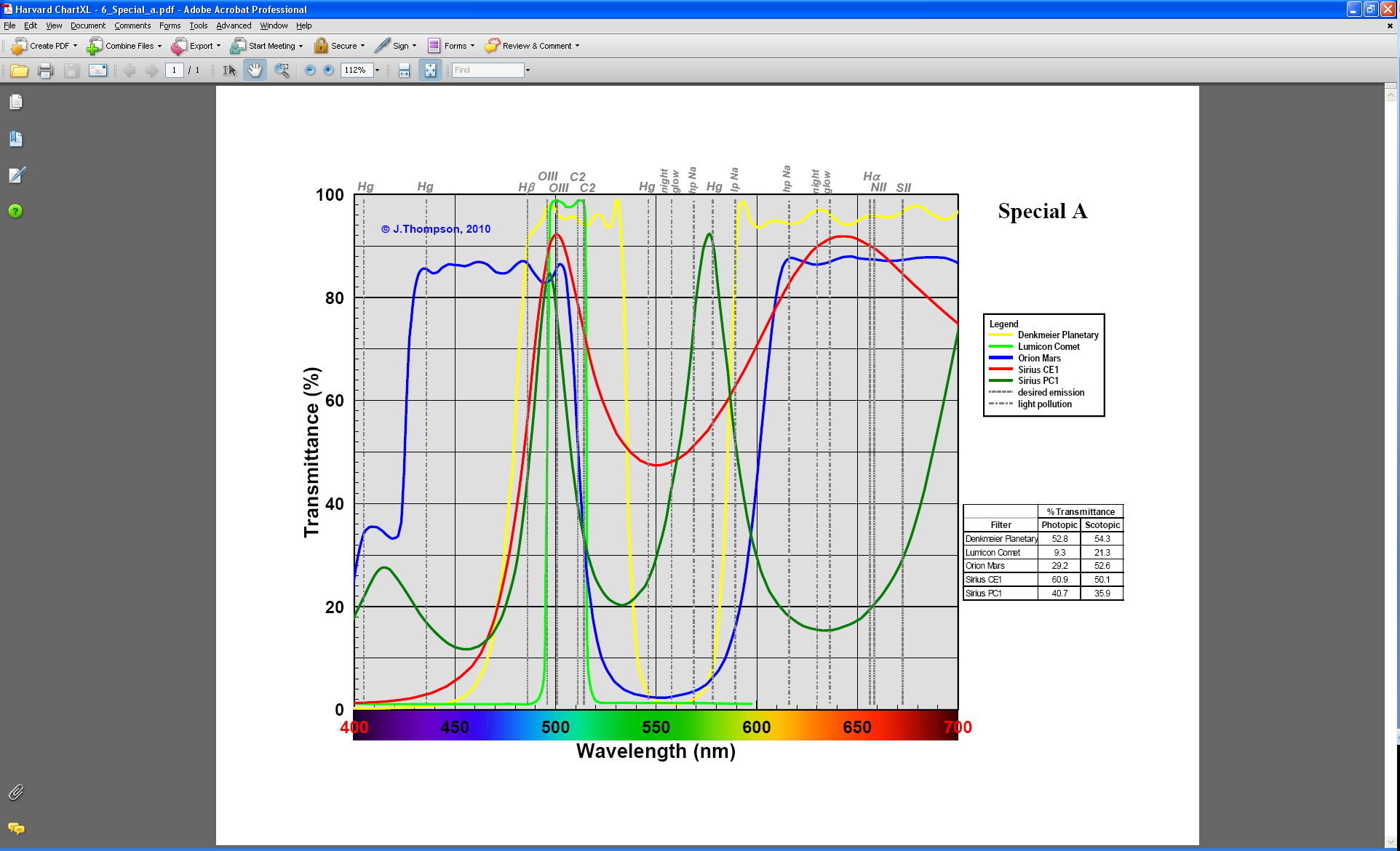This screenshot has height=851, width=1400.
Task: Open the How To help panel
Action: point(15,211)
